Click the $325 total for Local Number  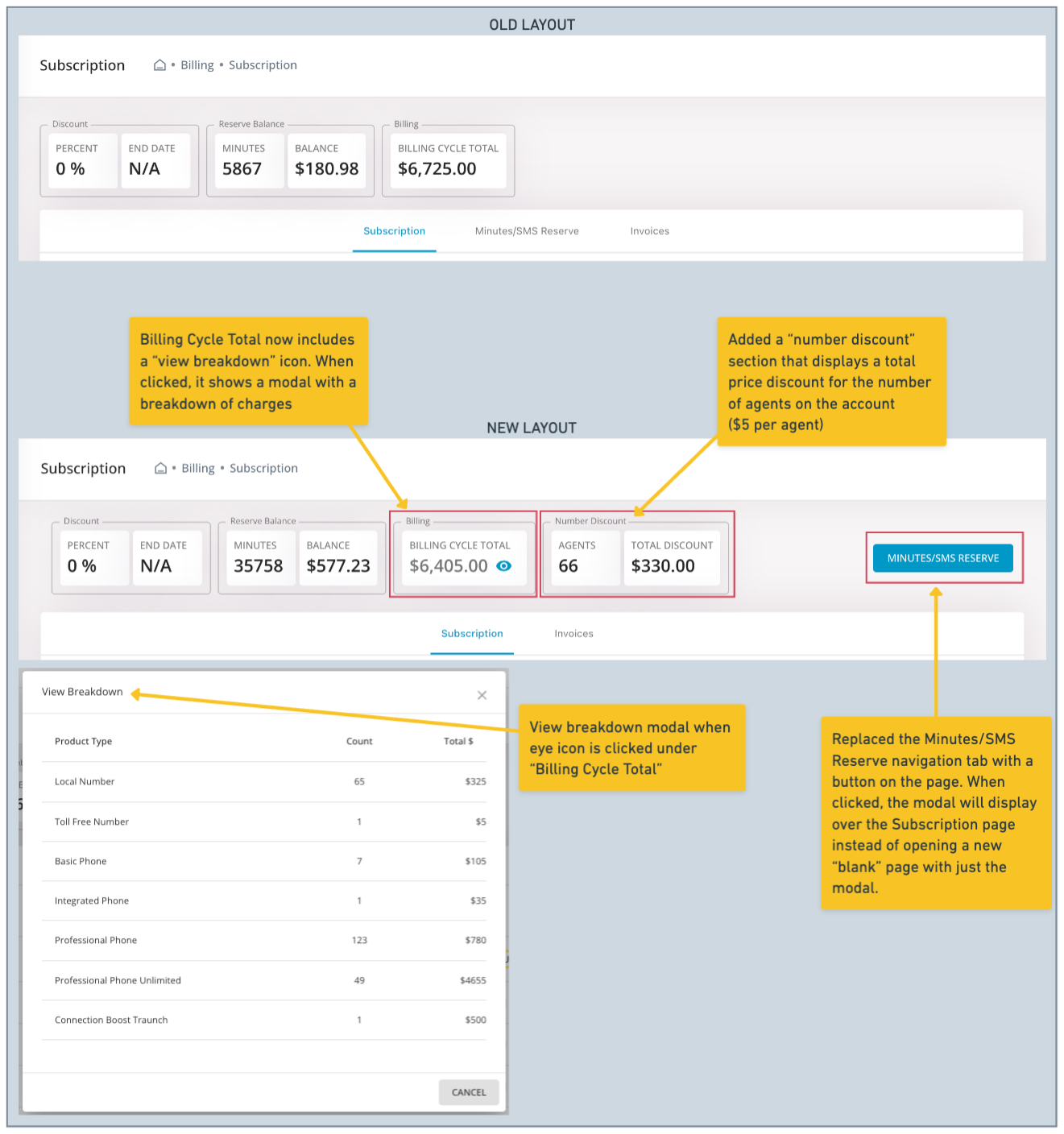[x=475, y=782]
